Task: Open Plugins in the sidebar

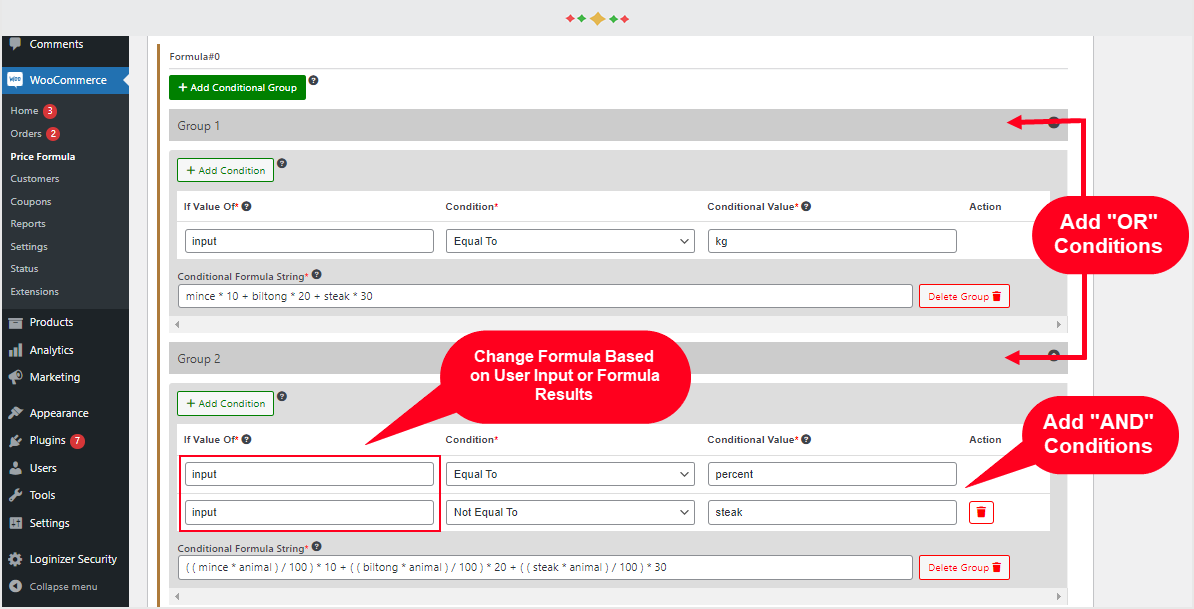Action: point(47,441)
